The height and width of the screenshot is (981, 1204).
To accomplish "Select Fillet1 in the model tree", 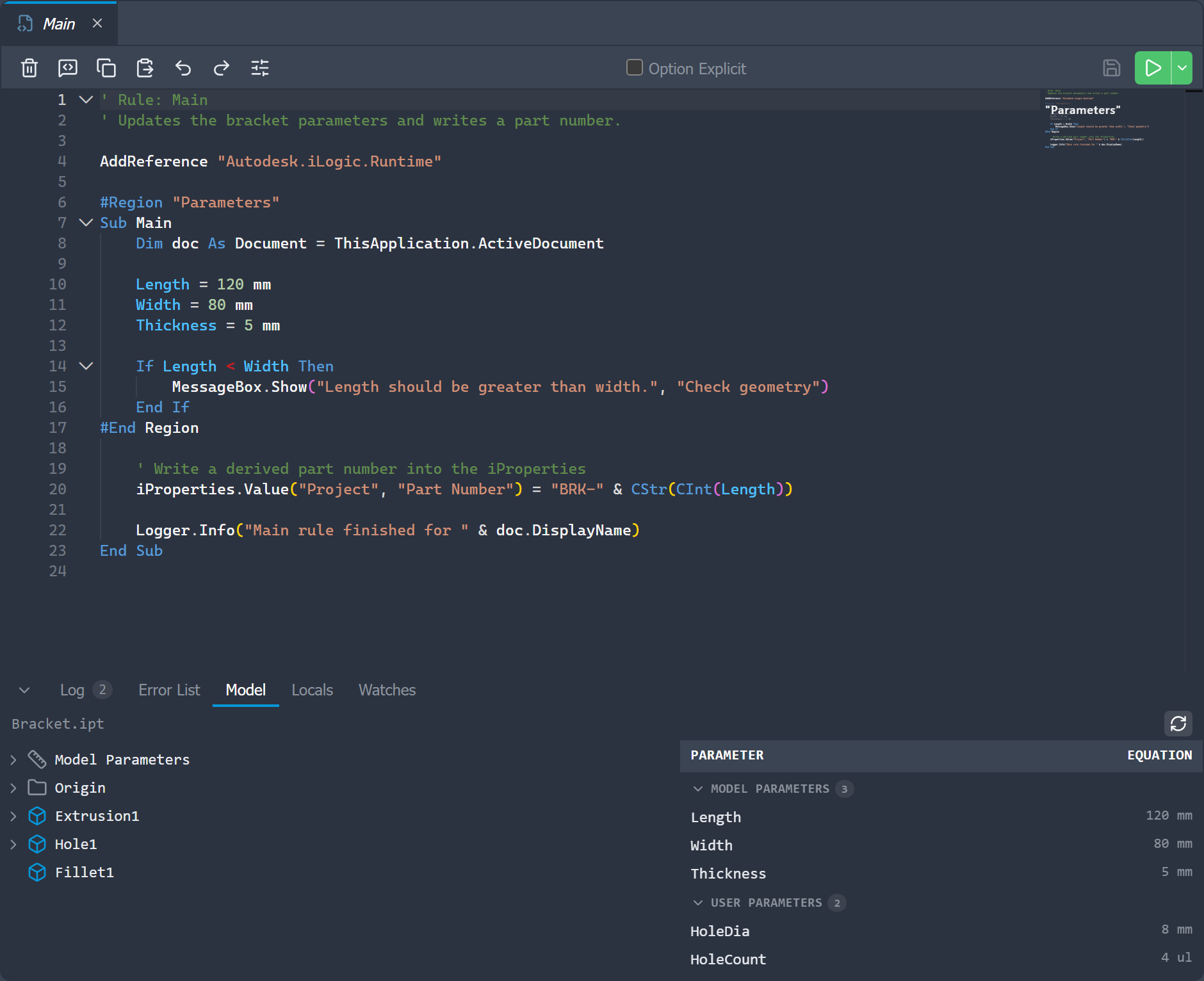I will click(84, 872).
